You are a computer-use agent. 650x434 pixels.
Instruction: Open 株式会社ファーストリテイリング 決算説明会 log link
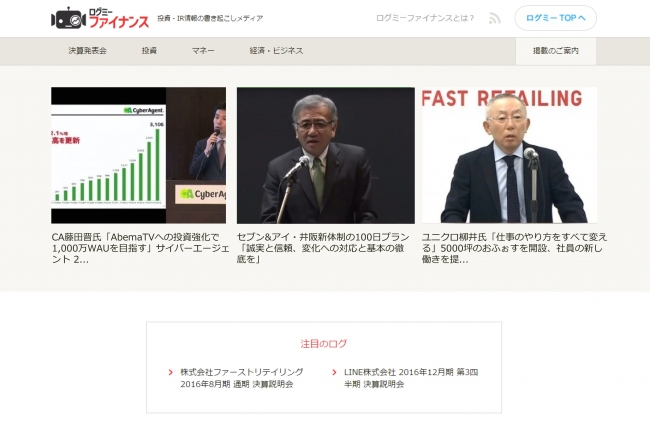pyautogui.click(x=242, y=378)
